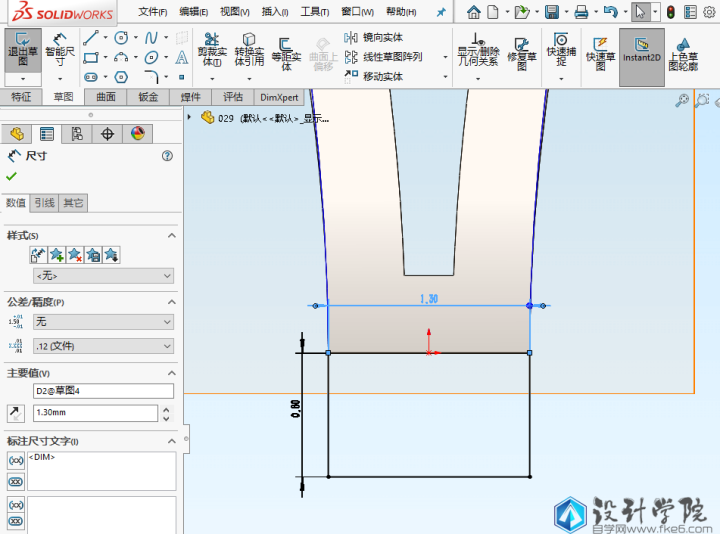Image resolution: width=720 pixels, height=534 pixels.
Task: Open Repair Sketch (修复草图) tool
Action: click(521, 52)
